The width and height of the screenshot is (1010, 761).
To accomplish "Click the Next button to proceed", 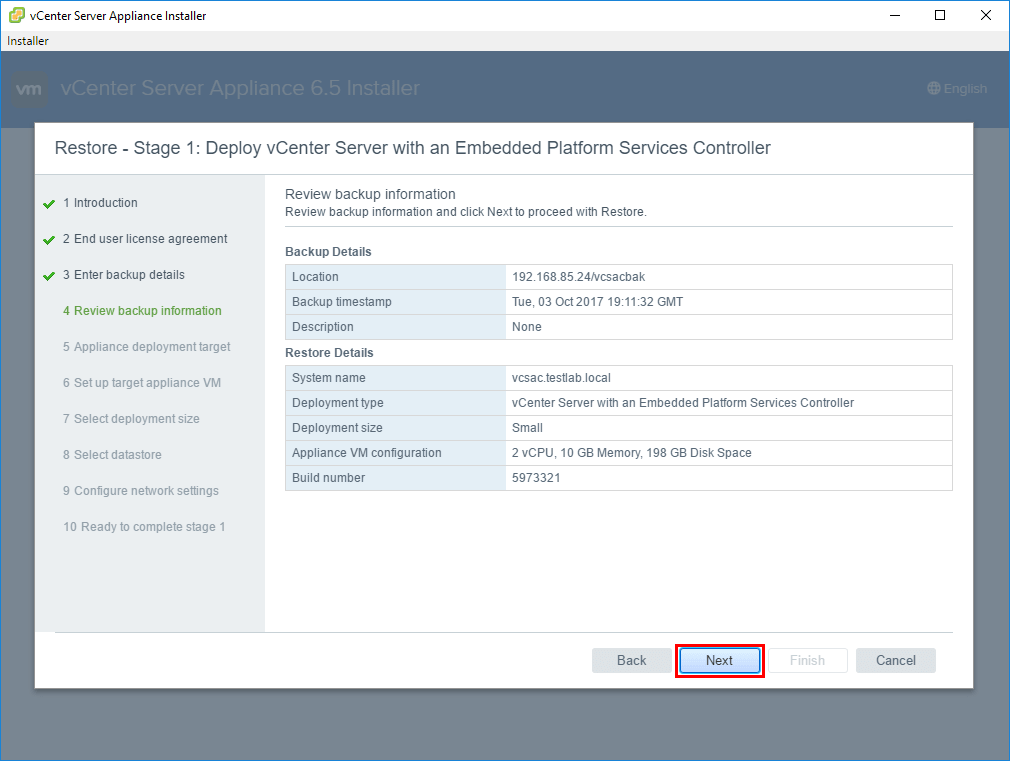I will (x=719, y=660).
